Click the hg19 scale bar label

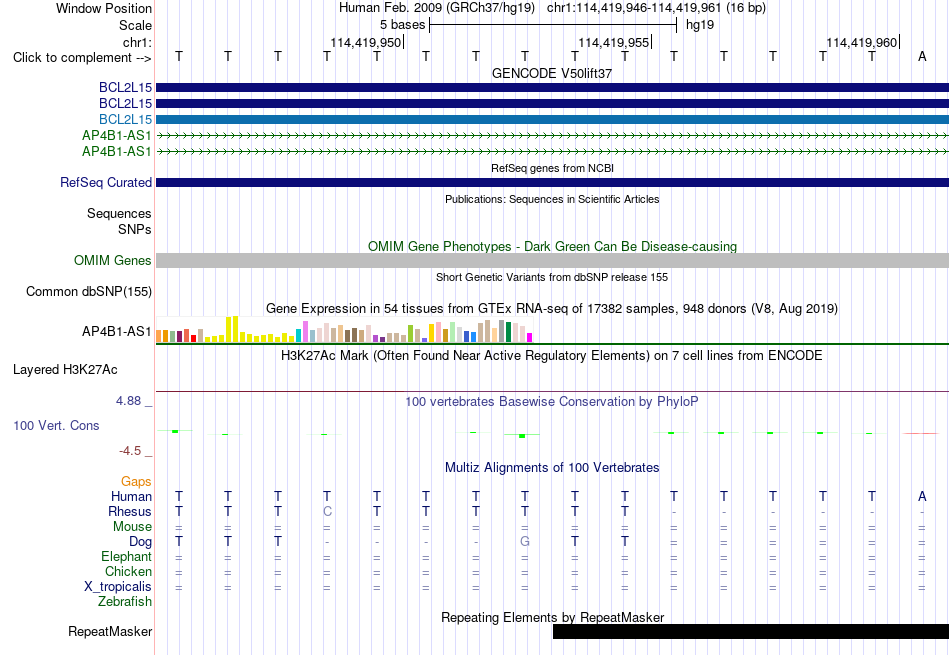point(700,25)
